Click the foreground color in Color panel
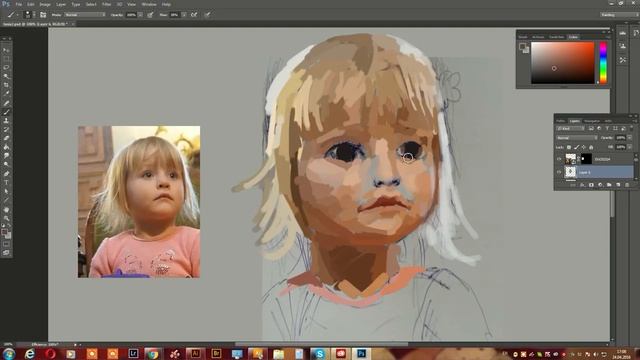The width and height of the screenshot is (640, 360). point(522,46)
